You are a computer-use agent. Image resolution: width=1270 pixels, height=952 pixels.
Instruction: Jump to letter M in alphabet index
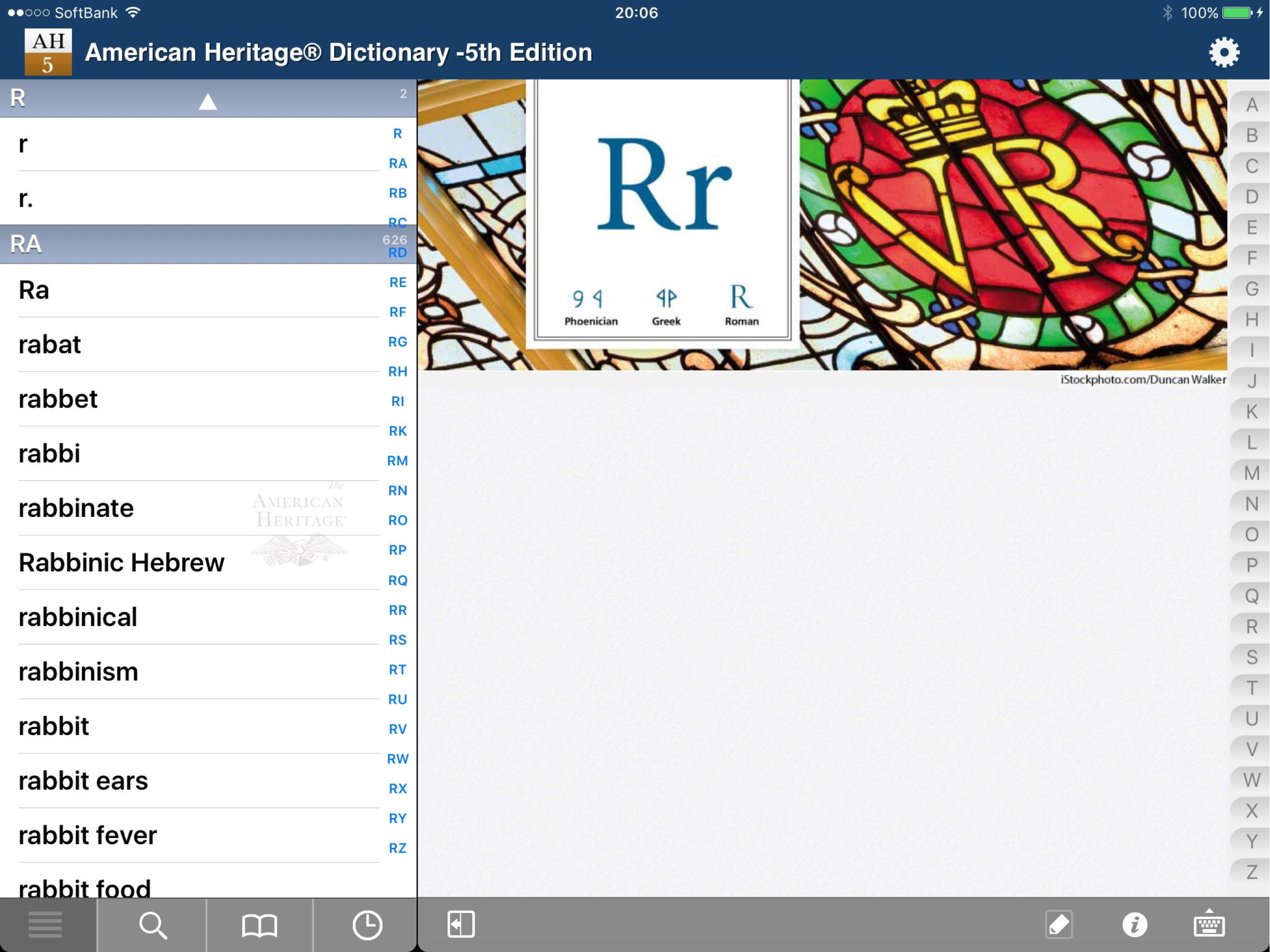tap(1251, 473)
